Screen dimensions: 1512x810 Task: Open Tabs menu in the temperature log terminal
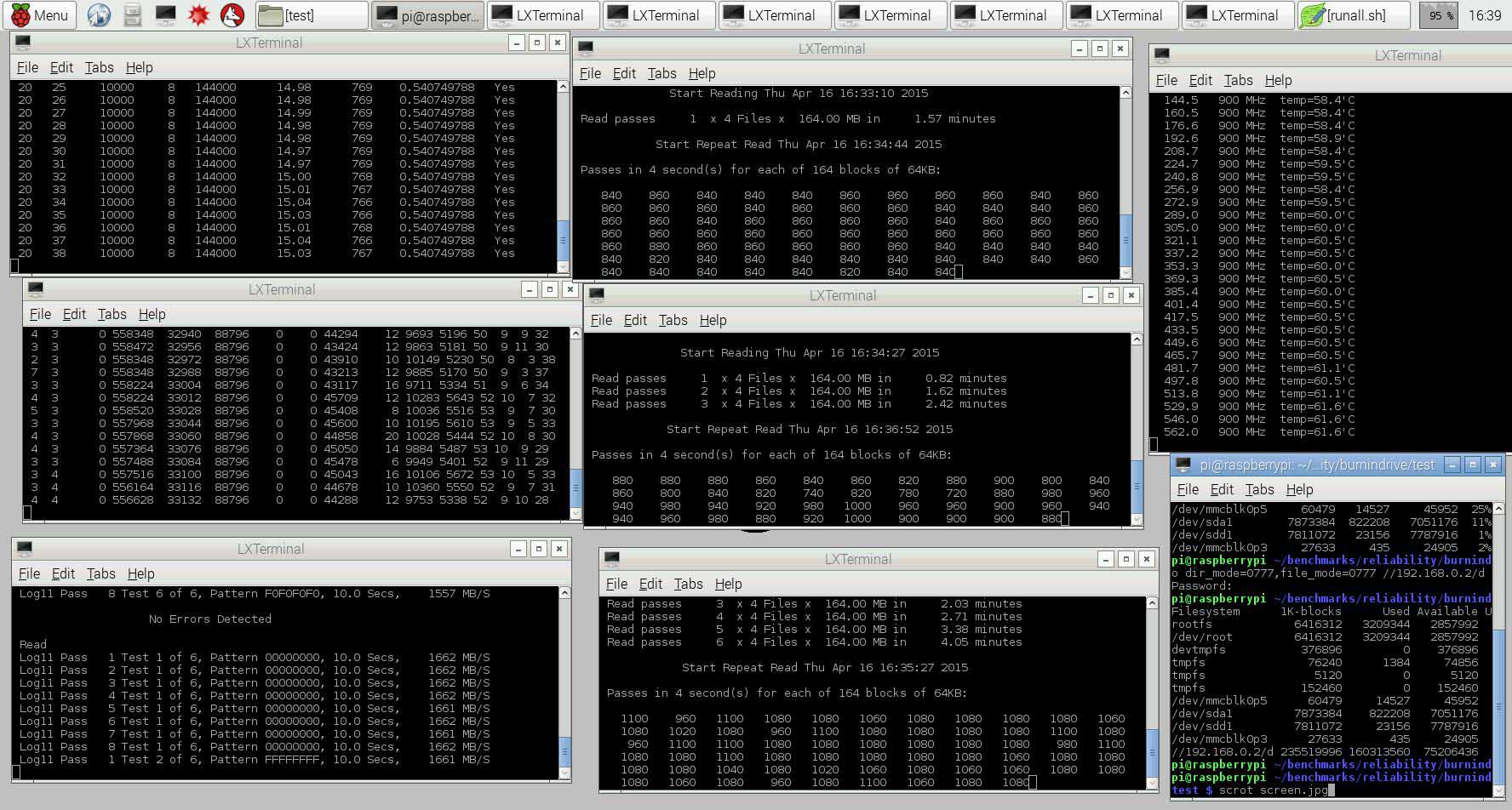pos(1238,80)
